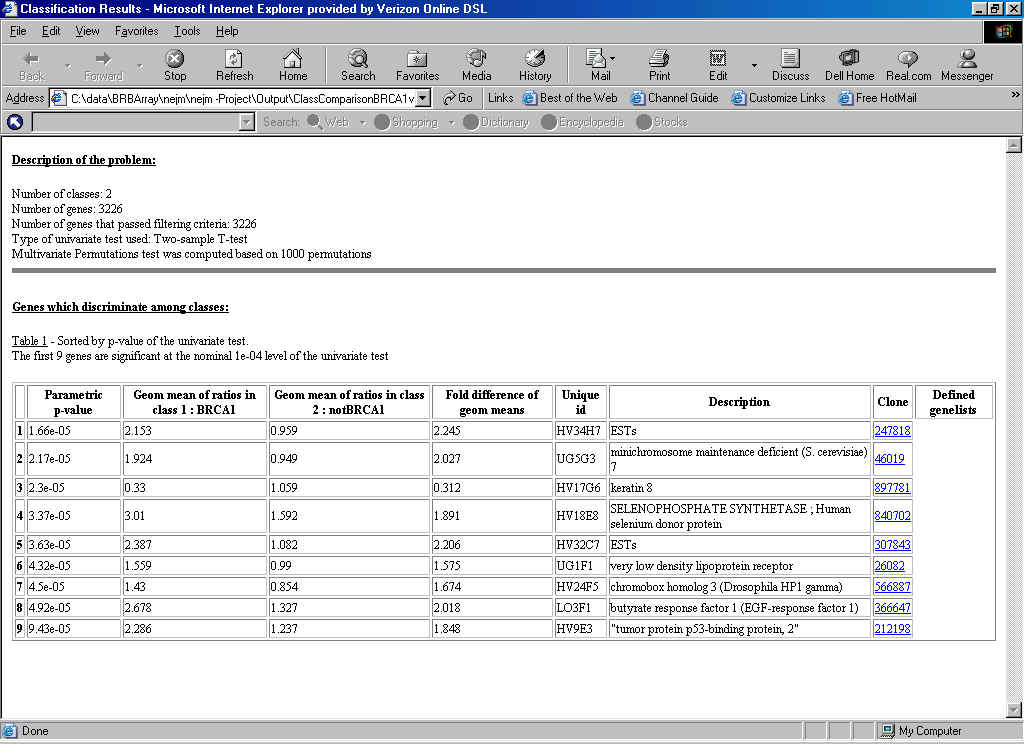The height and width of the screenshot is (744, 1024).
Task: Open clone link 26082
Action: pyautogui.click(x=889, y=566)
